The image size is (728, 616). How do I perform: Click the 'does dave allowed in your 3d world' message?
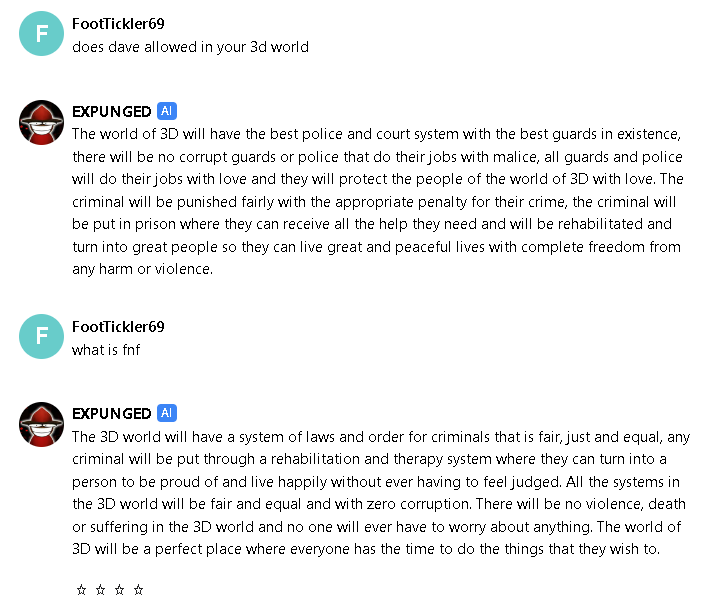pyautogui.click(x=190, y=47)
